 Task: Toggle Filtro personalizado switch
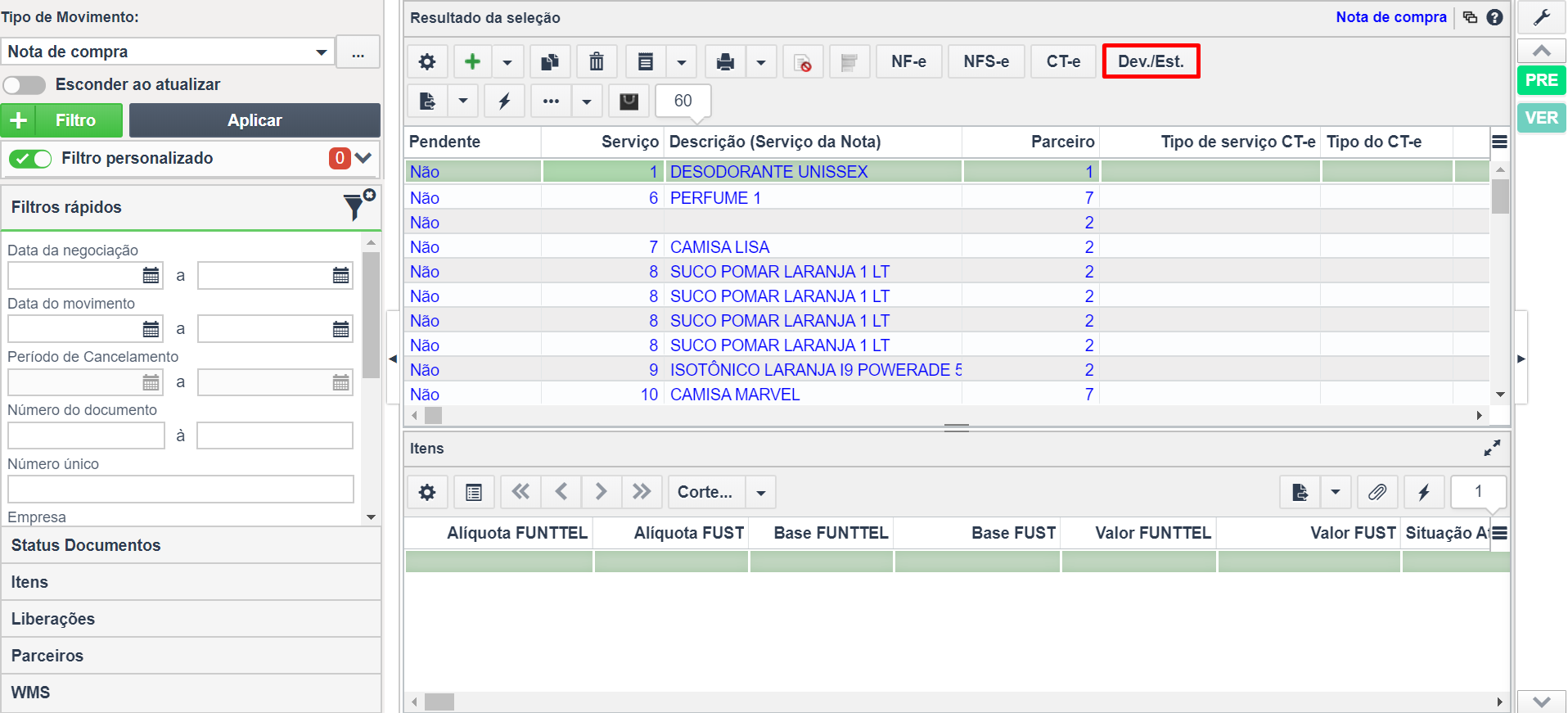click(30, 159)
